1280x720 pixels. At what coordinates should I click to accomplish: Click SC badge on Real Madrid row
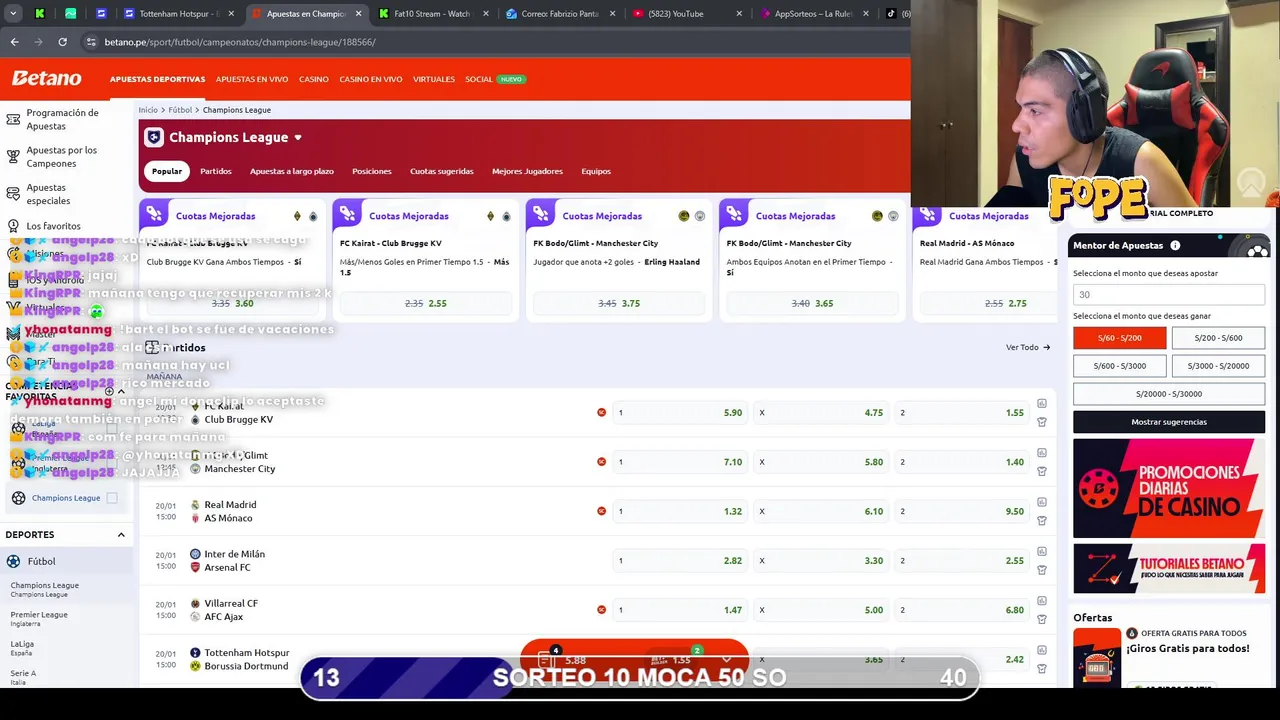coord(601,511)
